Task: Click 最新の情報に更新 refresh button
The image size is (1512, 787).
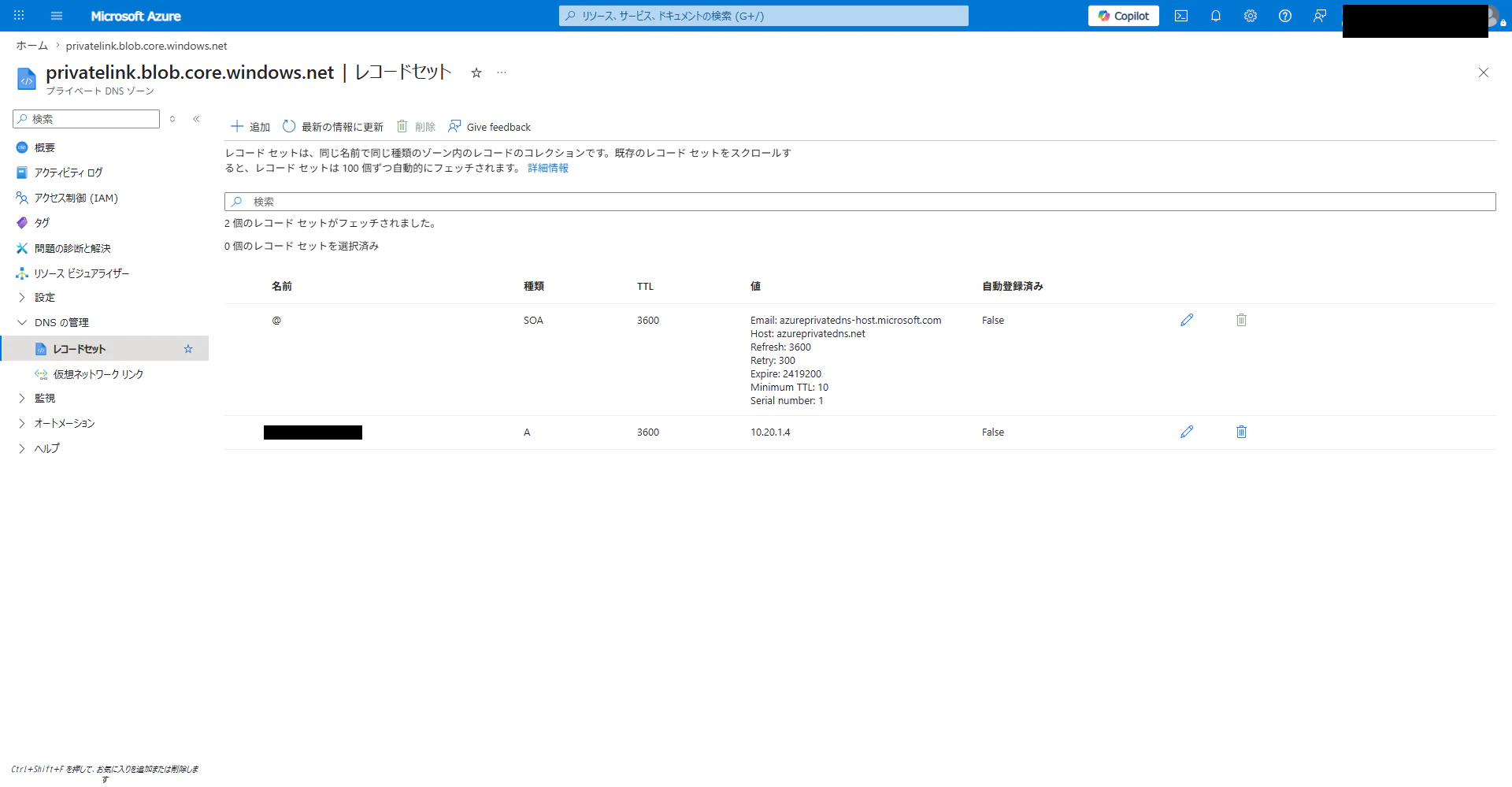Action: click(333, 127)
